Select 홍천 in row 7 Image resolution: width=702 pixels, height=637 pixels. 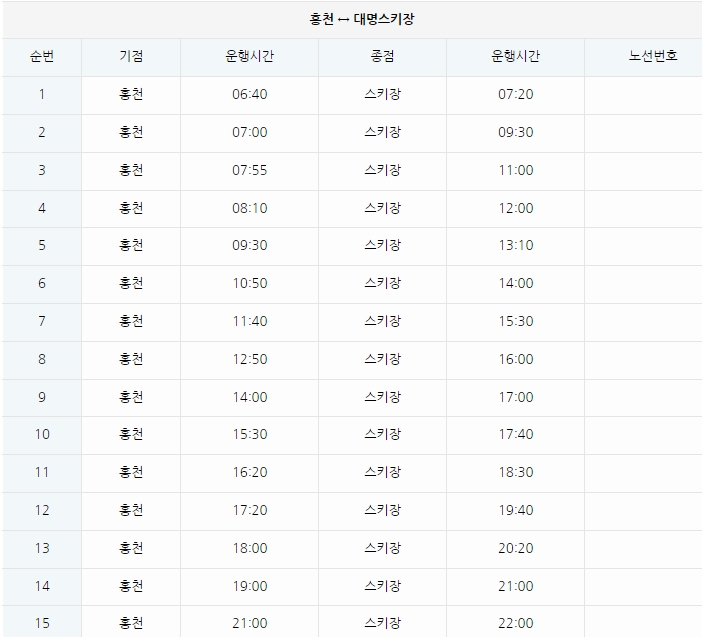[x=131, y=321]
